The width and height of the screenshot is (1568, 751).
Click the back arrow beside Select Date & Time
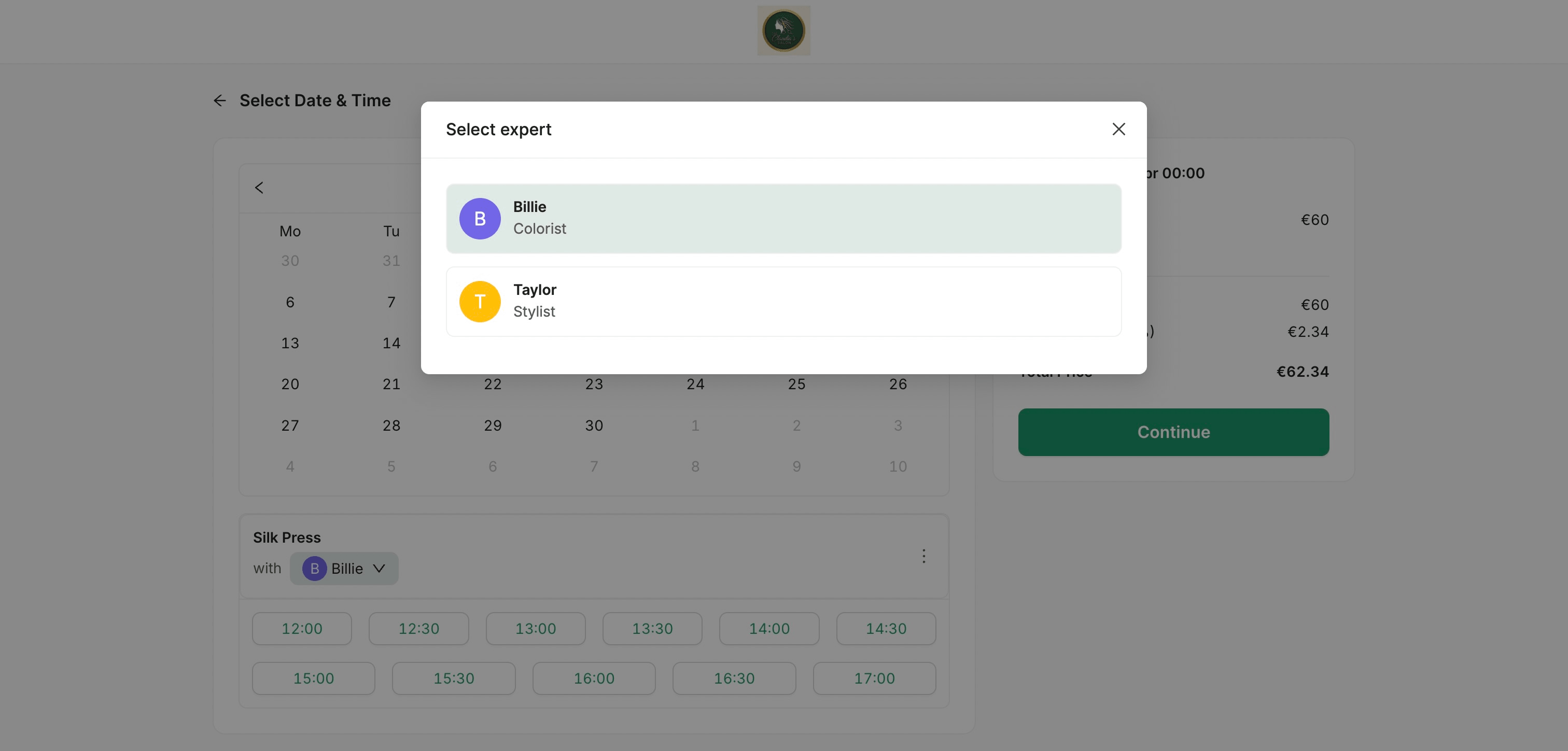(220, 101)
